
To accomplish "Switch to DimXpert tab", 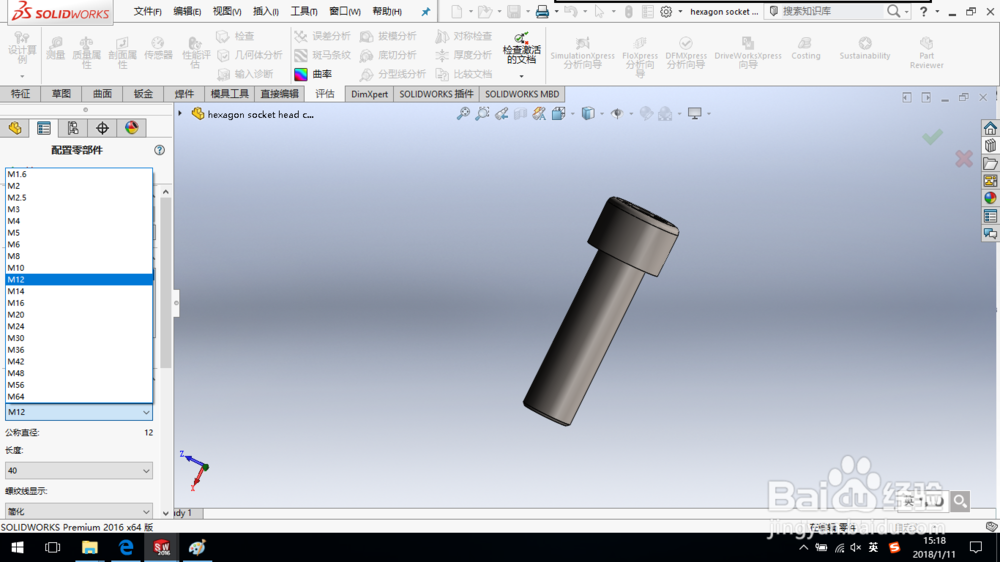I will 369,94.
